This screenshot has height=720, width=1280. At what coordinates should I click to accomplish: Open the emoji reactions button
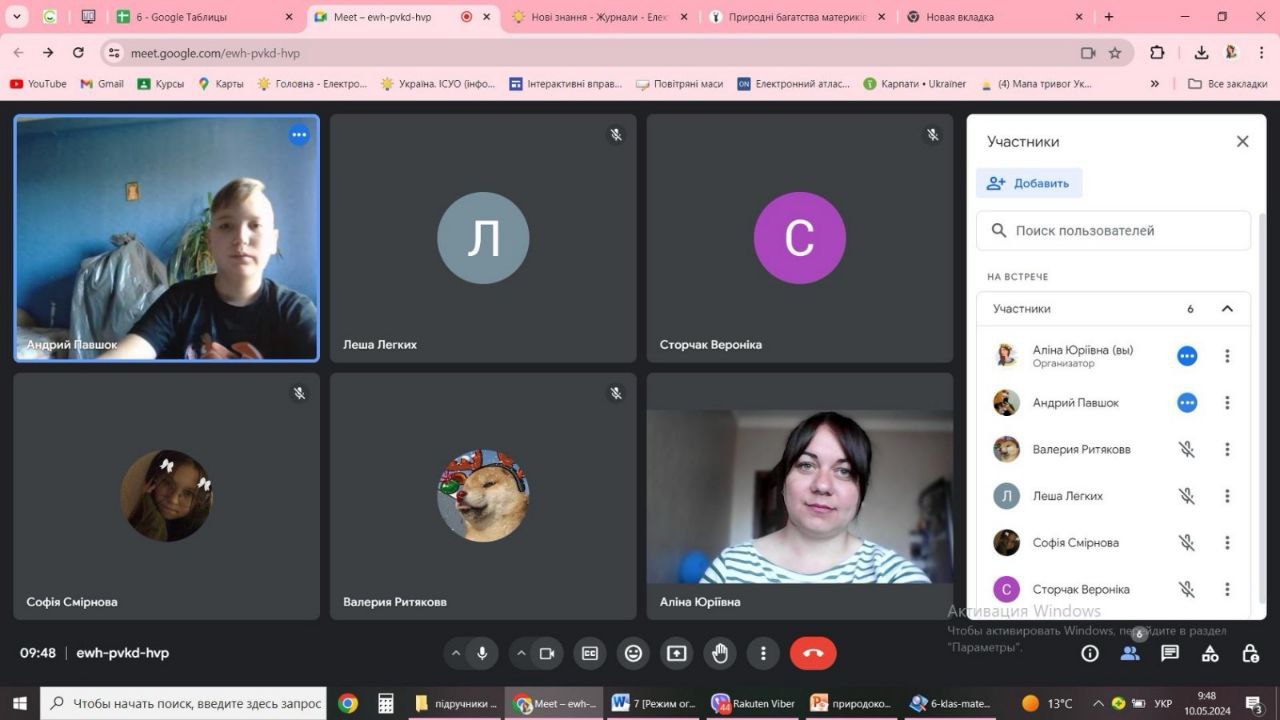point(633,653)
